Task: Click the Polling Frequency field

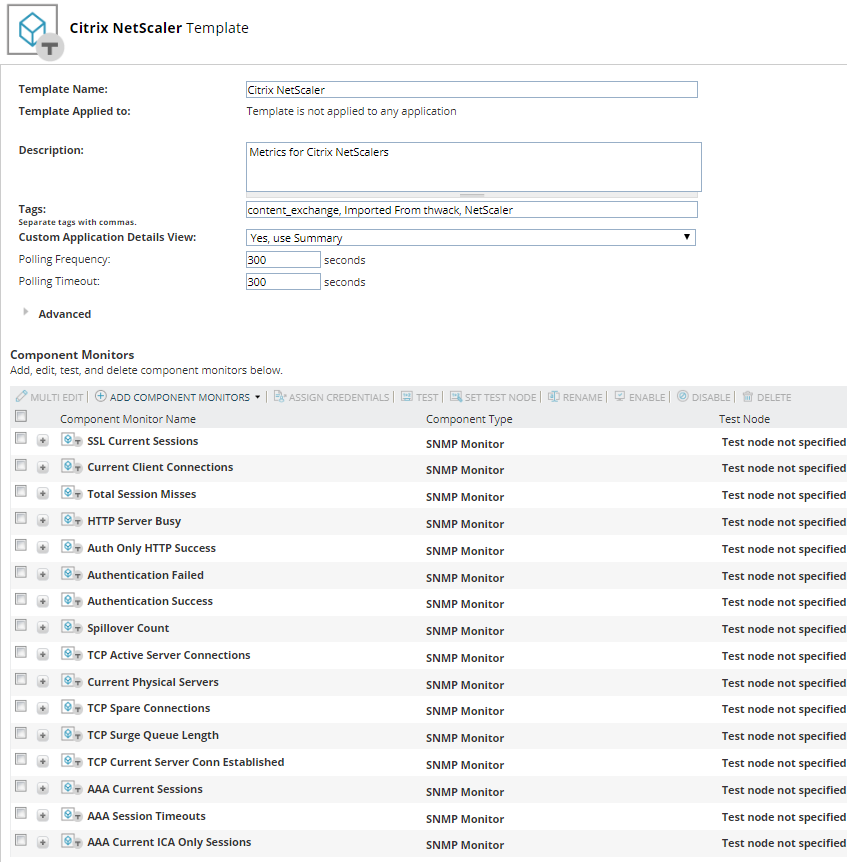Action: click(283, 259)
